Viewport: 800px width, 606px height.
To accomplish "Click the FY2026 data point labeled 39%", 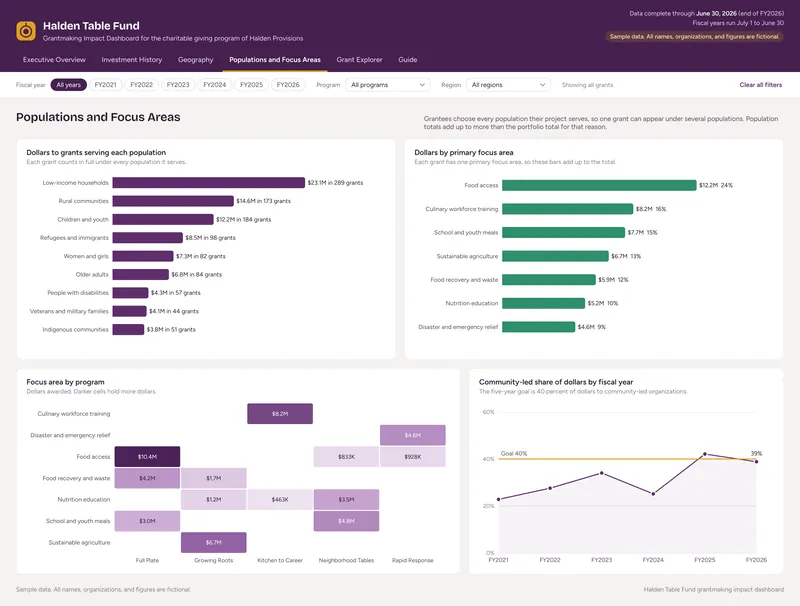I will tap(756, 462).
